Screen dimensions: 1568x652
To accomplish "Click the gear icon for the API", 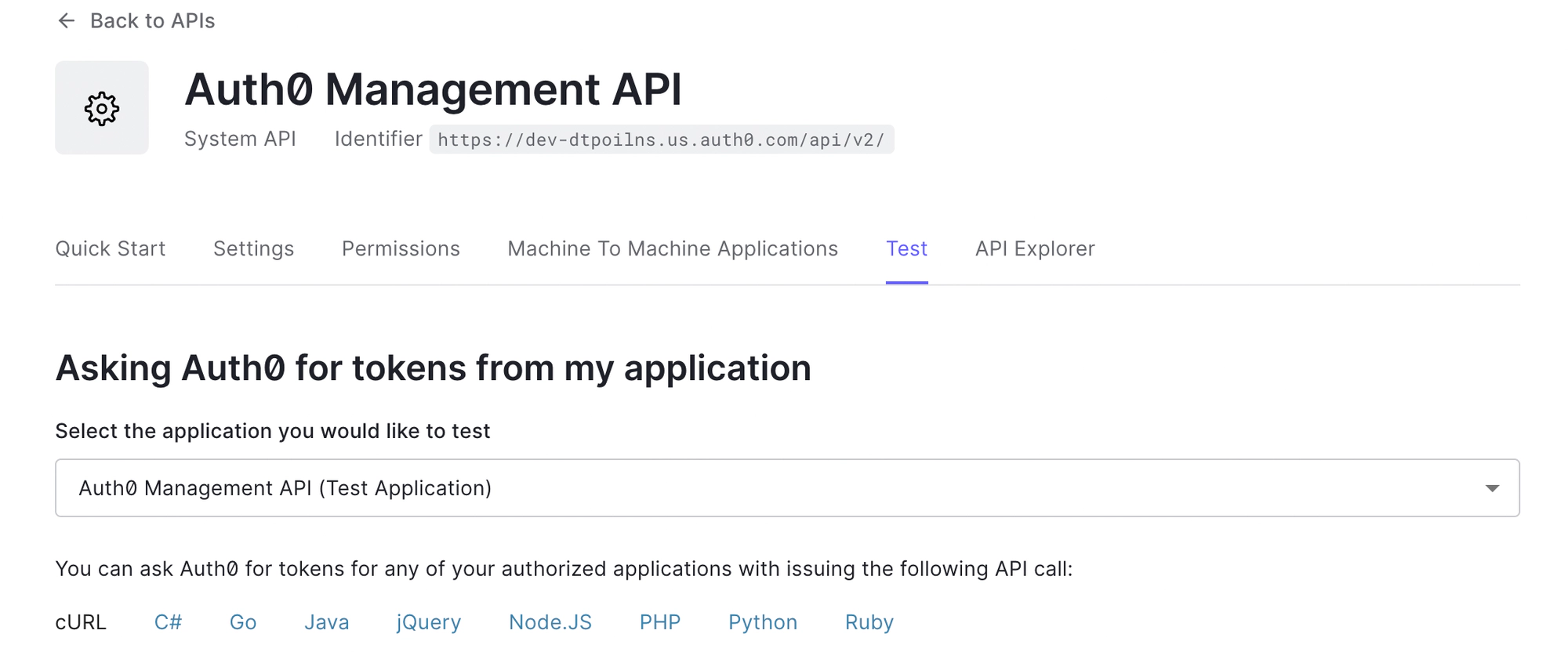I will point(102,108).
